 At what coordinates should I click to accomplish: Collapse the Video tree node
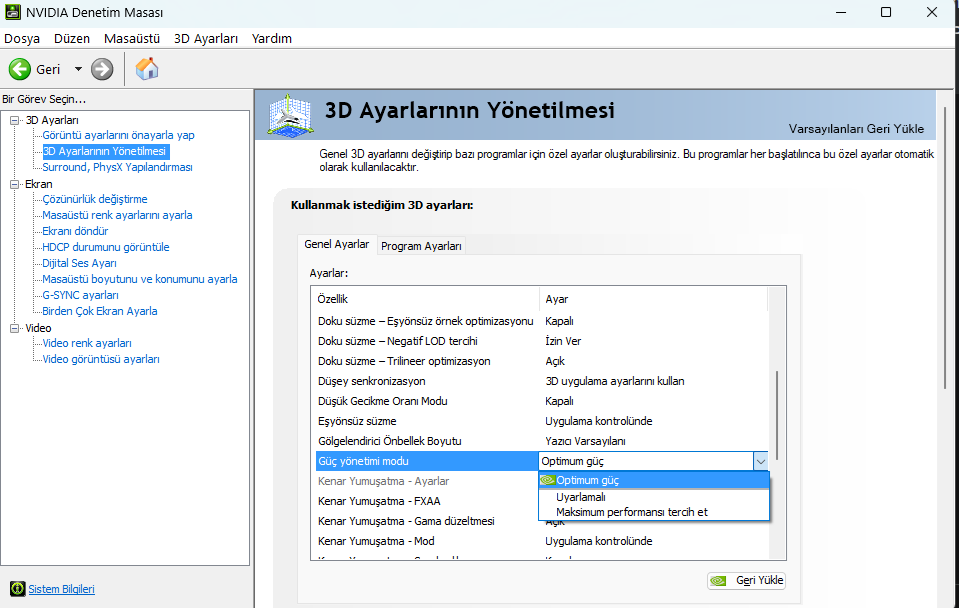pos(15,328)
